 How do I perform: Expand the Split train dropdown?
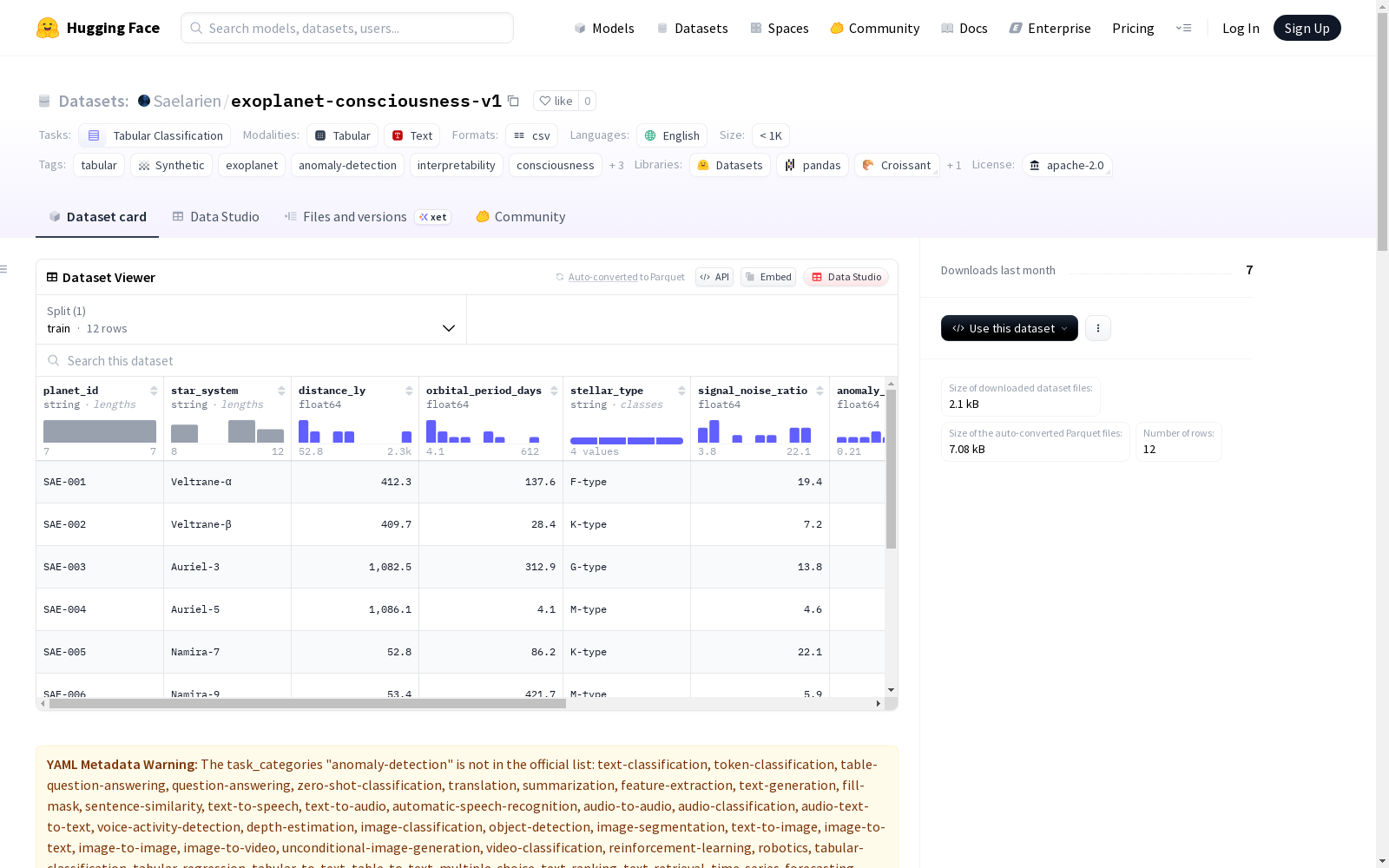(251, 319)
